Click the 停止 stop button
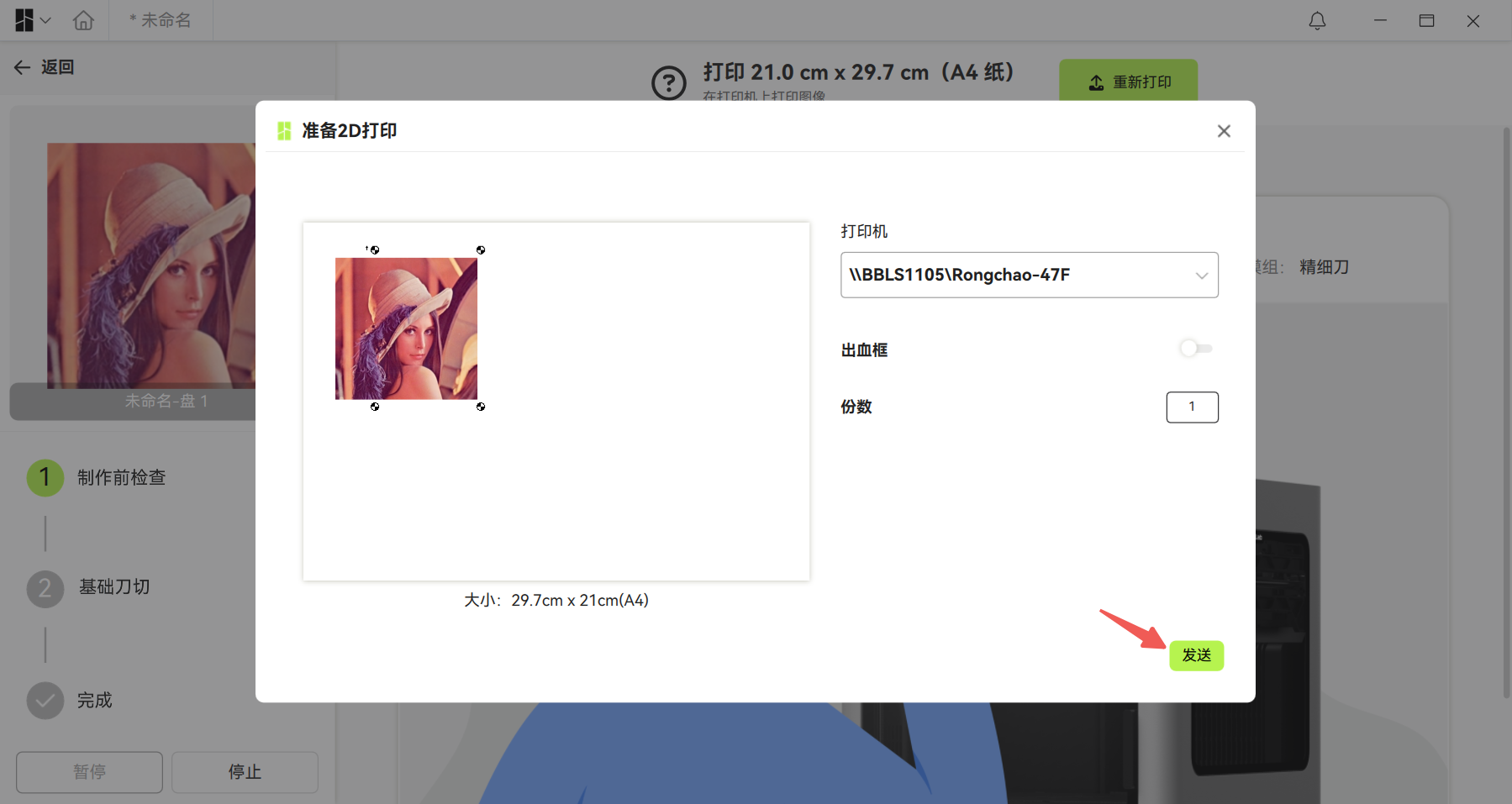1512x804 pixels. (245, 772)
